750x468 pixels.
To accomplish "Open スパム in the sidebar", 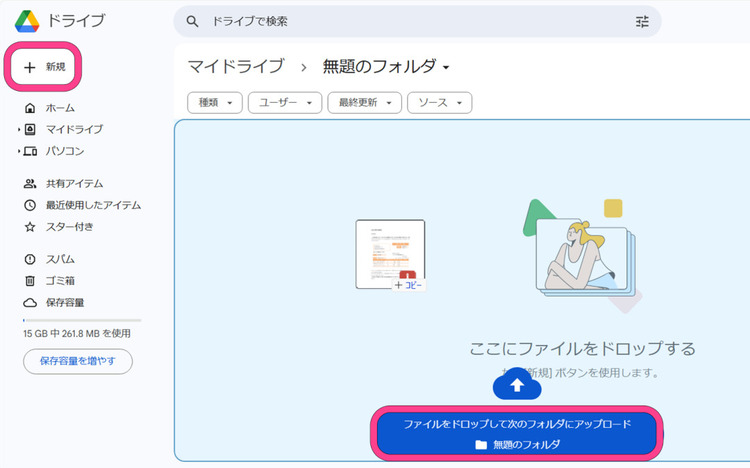I will (x=60, y=259).
